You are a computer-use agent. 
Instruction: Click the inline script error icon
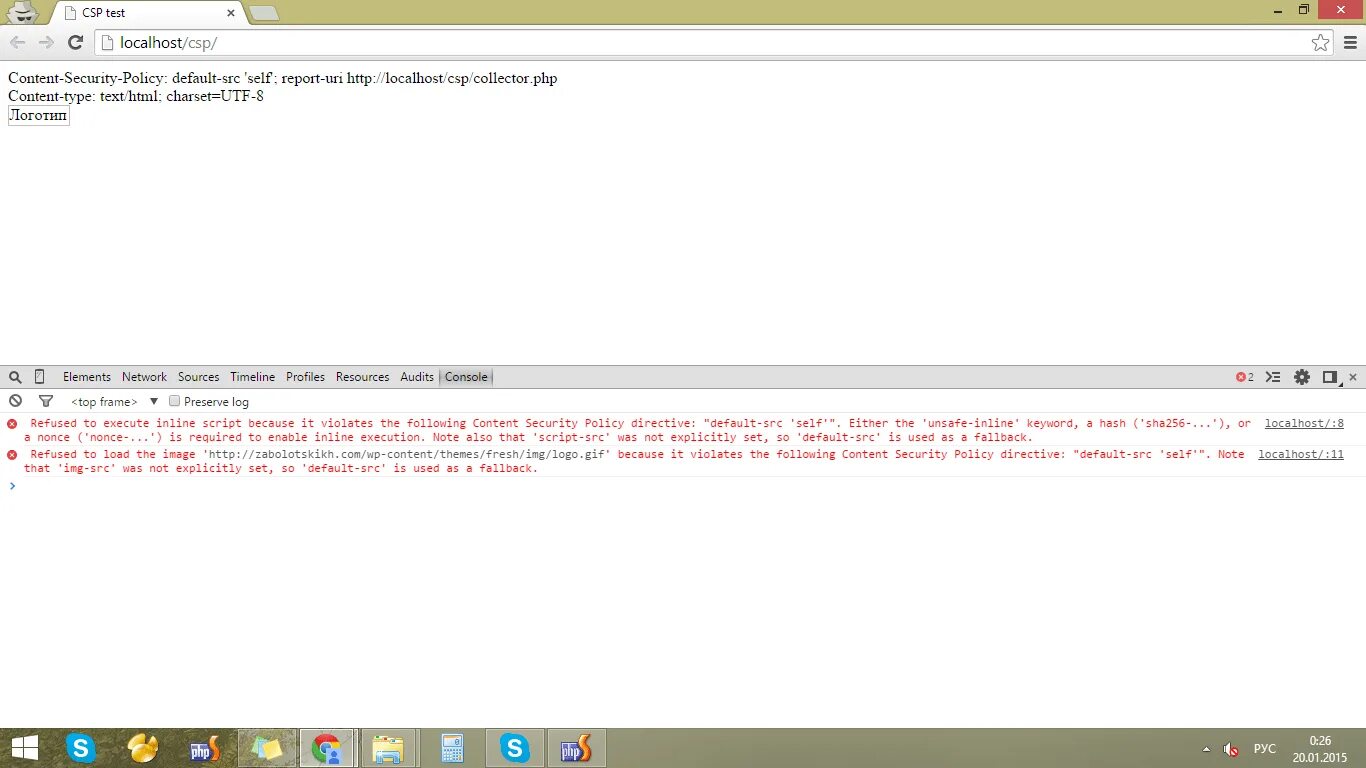12,424
